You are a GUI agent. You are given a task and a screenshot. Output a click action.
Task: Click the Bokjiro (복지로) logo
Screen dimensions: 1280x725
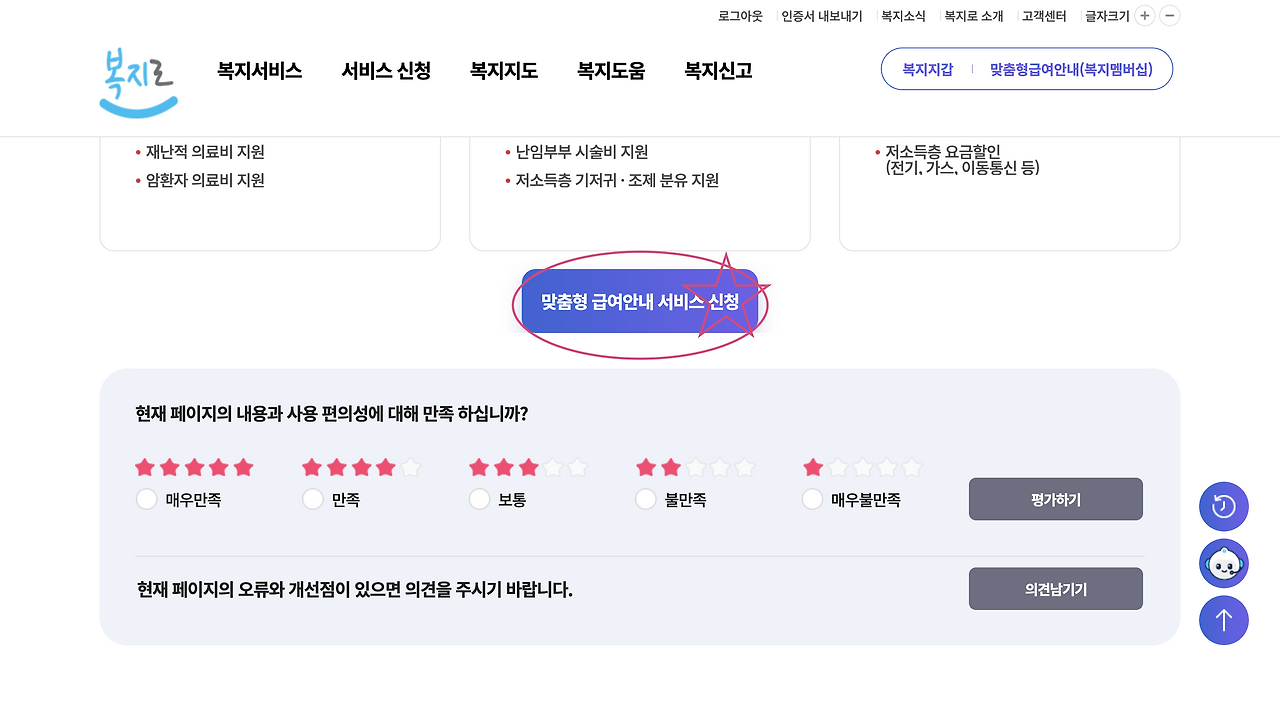click(137, 80)
